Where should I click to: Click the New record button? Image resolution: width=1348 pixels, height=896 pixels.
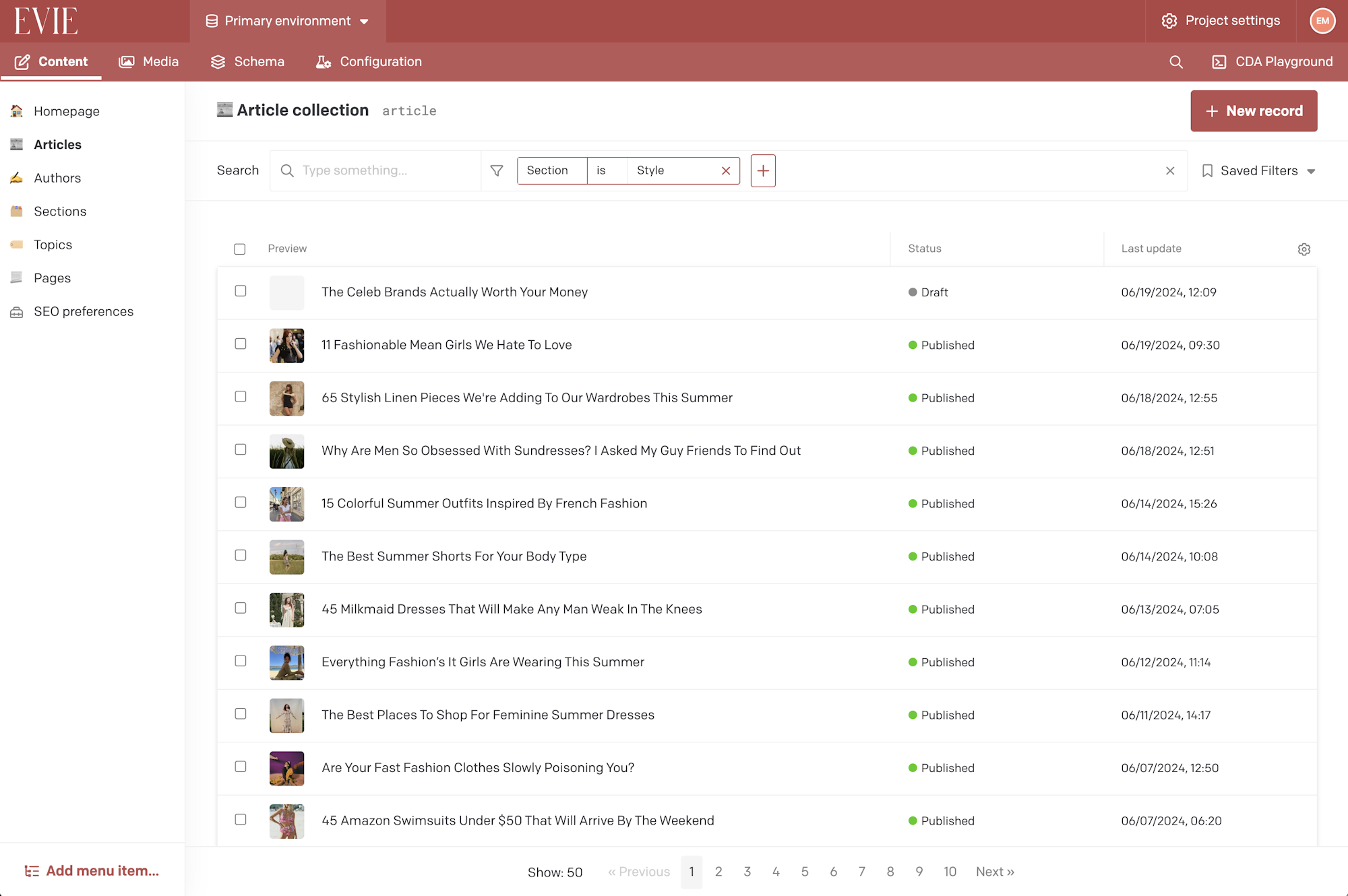pos(1254,111)
